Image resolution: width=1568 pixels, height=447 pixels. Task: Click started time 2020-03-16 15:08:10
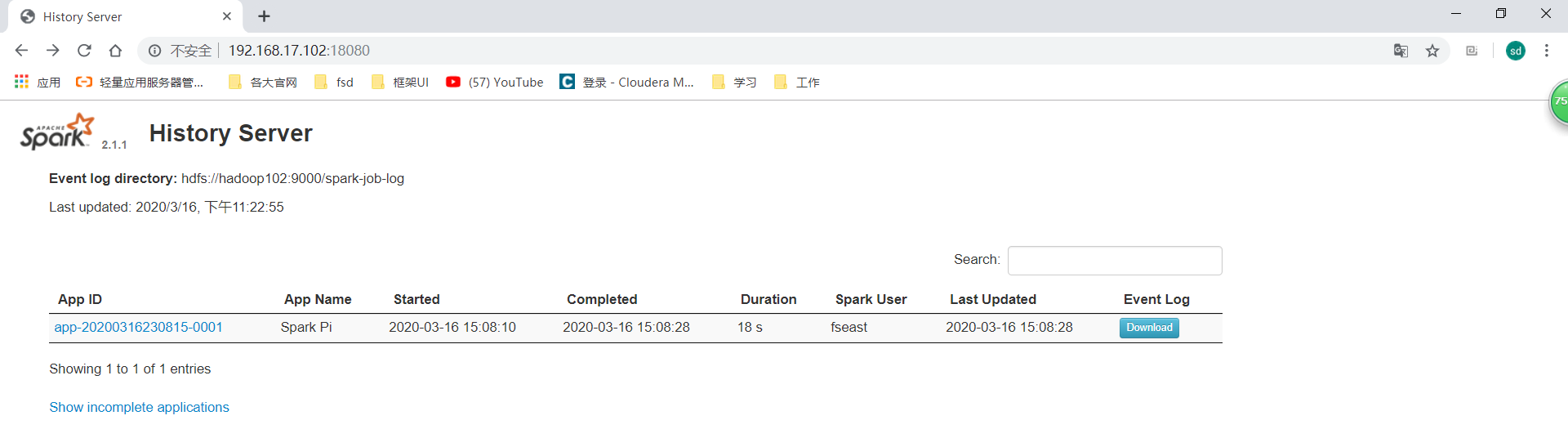pos(452,327)
